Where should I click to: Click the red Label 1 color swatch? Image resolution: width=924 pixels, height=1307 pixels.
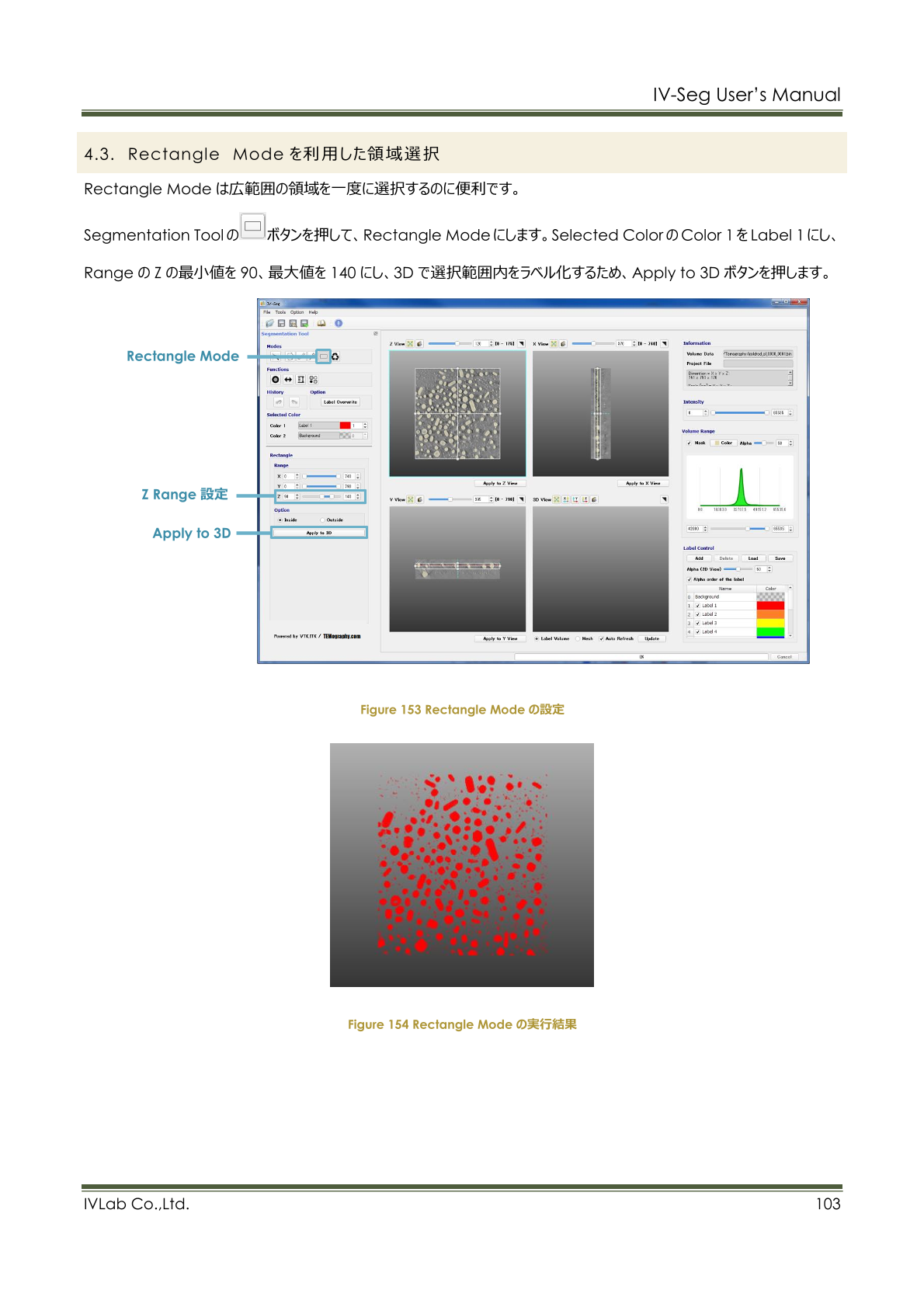click(770, 606)
